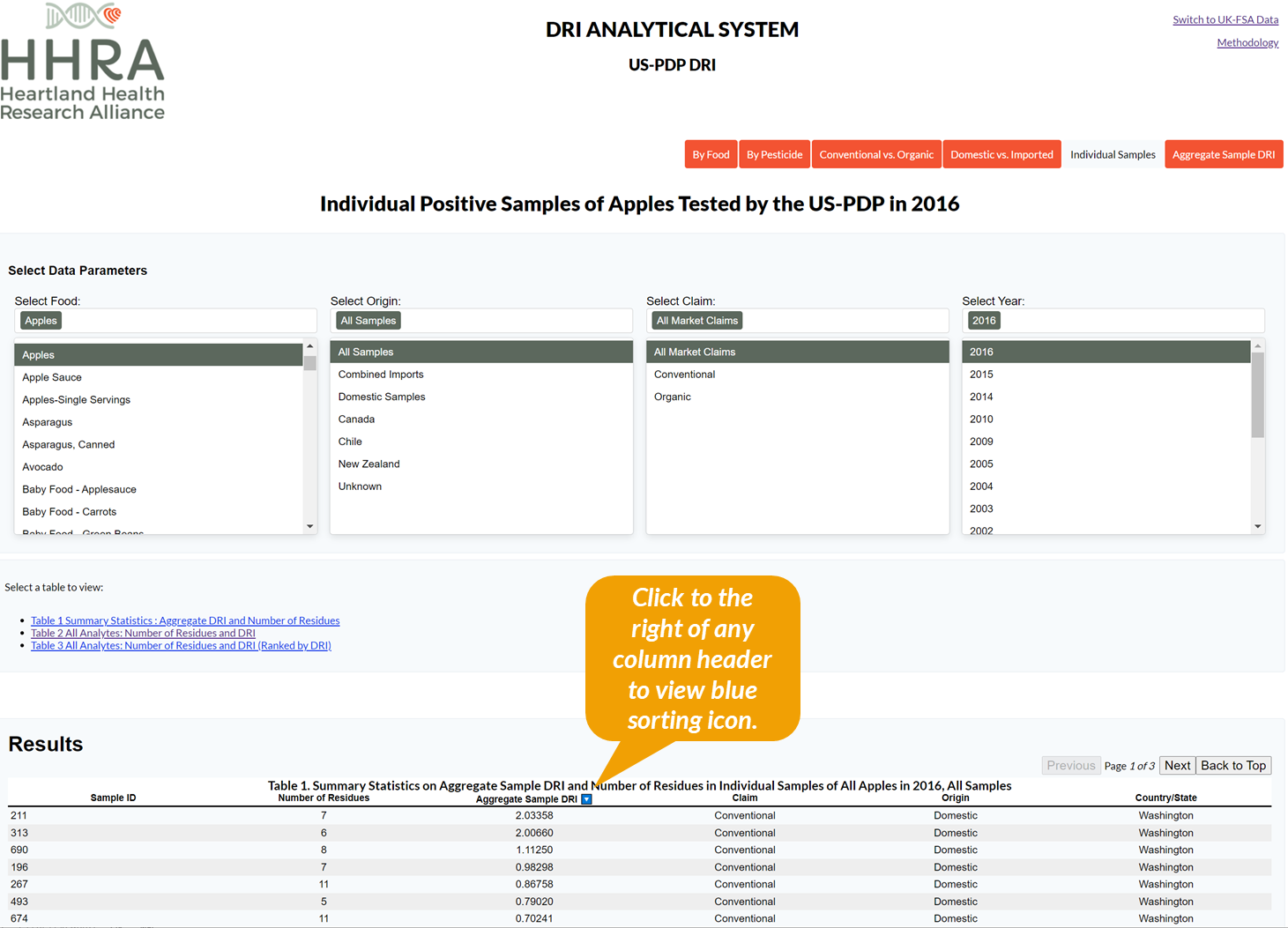Image resolution: width=1288 pixels, height=928 pixels.
Task: Follow the Switch to UK-FSA Data link
Action: pyautogui.click(x=1225, y=19)
